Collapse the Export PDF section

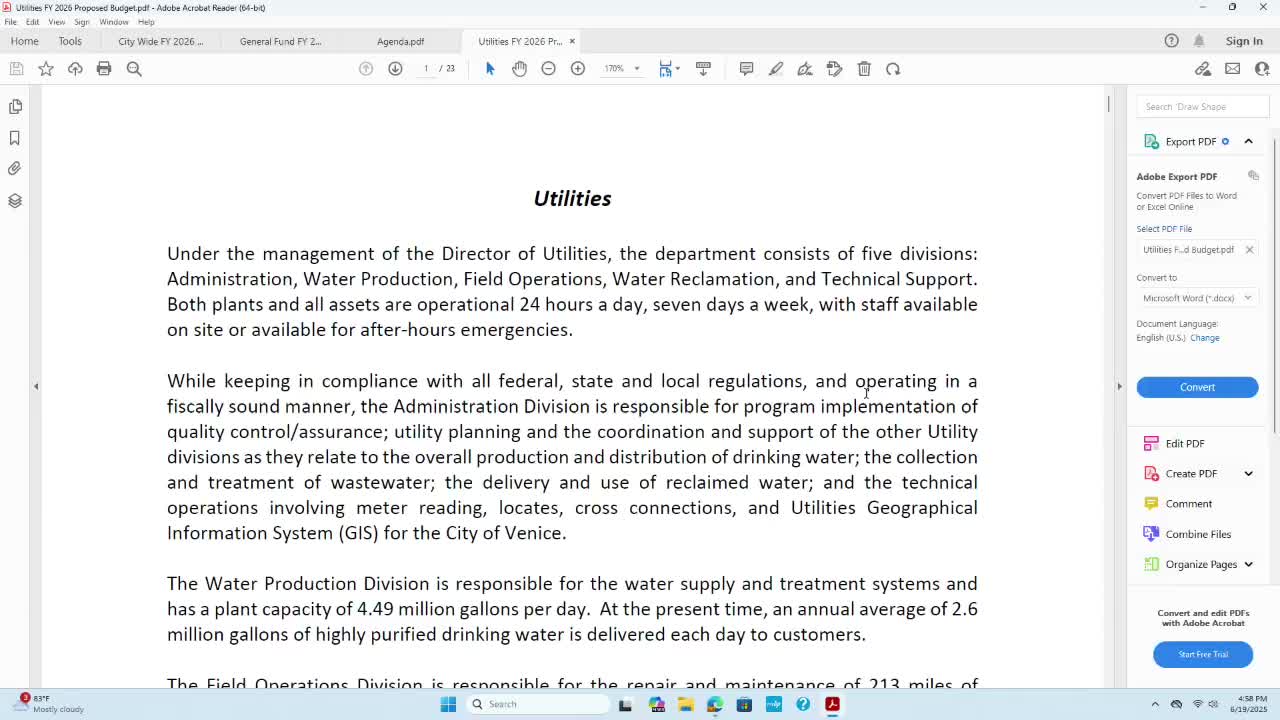1248,142
